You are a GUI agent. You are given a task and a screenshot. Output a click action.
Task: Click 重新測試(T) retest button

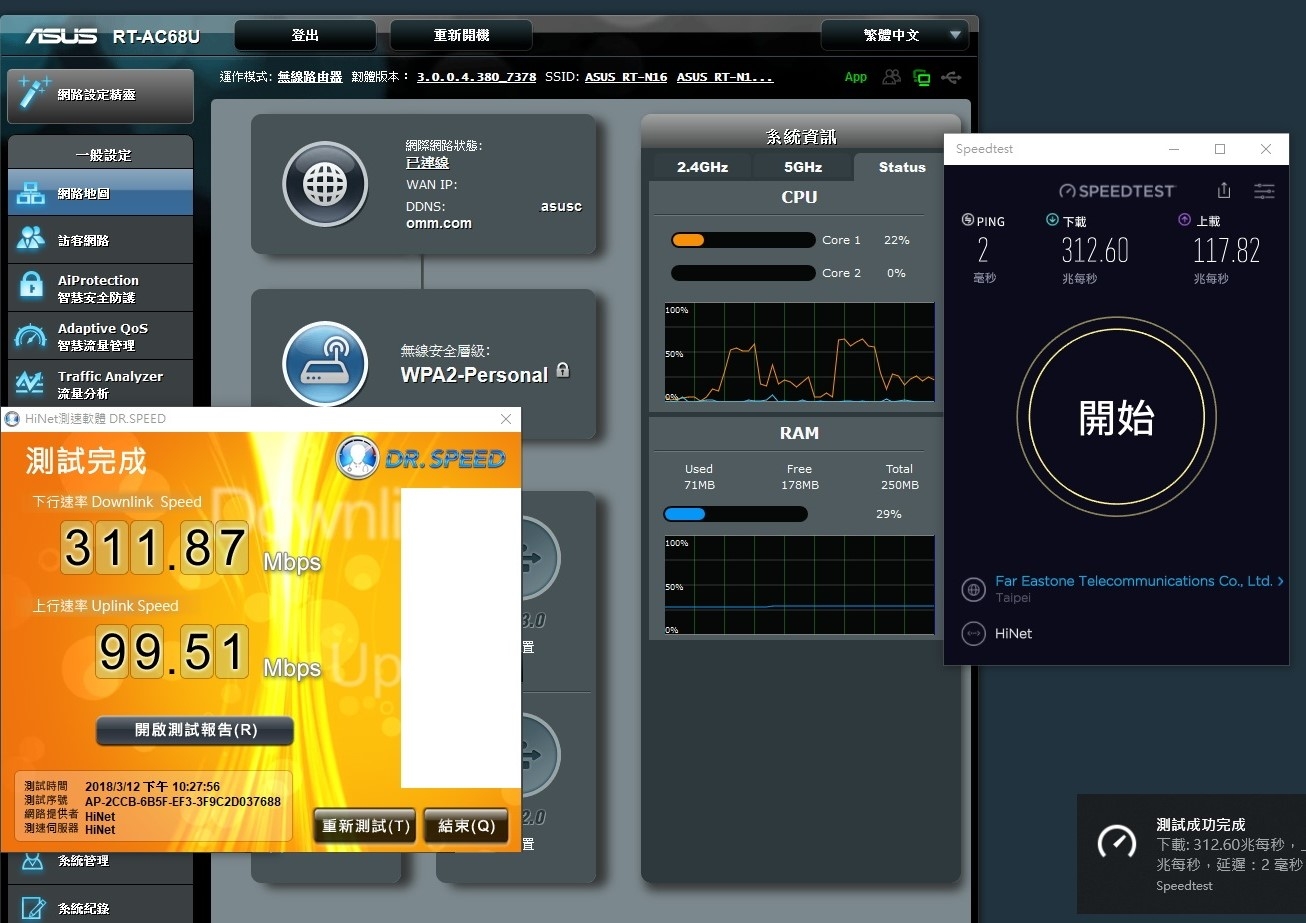click(365, 826)
